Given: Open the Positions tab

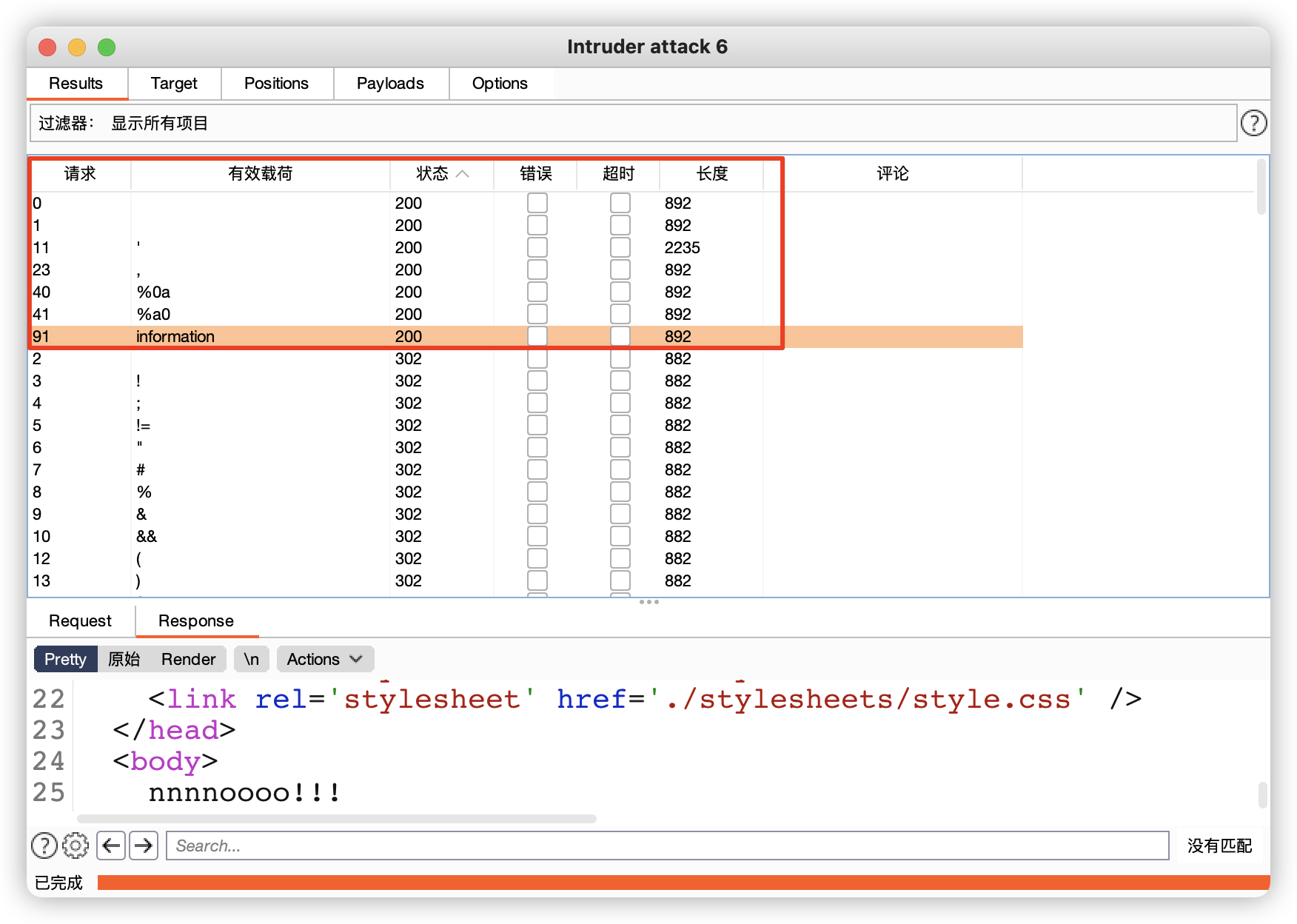Looking at the screenshot, I should 276,84.
